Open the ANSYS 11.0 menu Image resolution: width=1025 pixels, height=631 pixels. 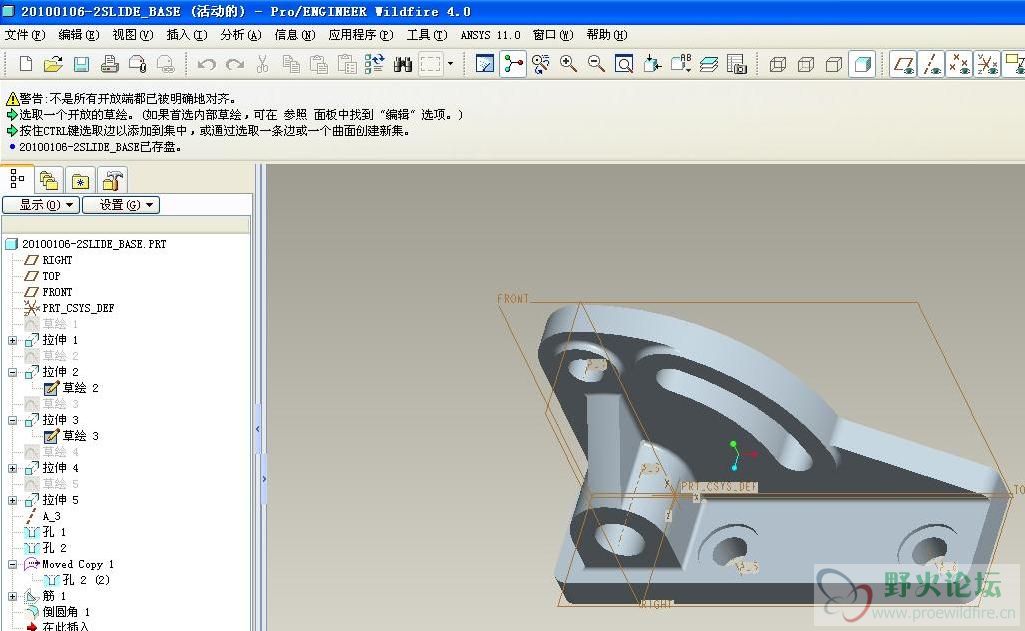(x=490, y=35)
